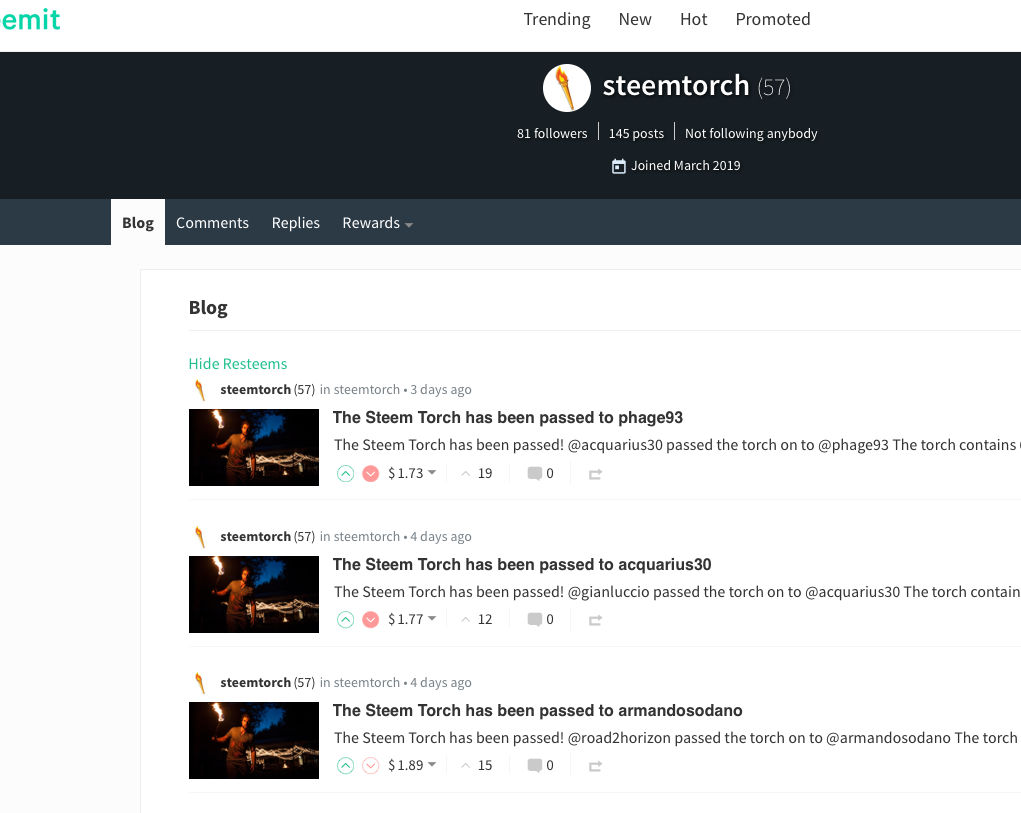Image resolution: width=1021 pixels, height=813 pixels.
Task: Open summary text mentioning @gianluccio
Action: pyautogui.click(x=677, y=592)
